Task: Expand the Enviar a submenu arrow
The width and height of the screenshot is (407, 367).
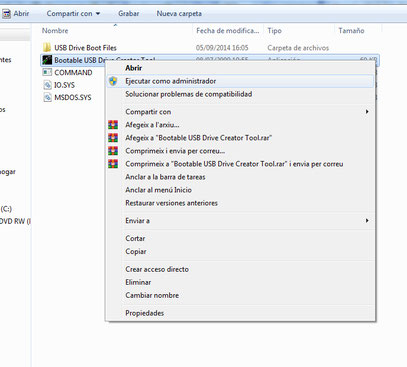Action: coord(367,220)
